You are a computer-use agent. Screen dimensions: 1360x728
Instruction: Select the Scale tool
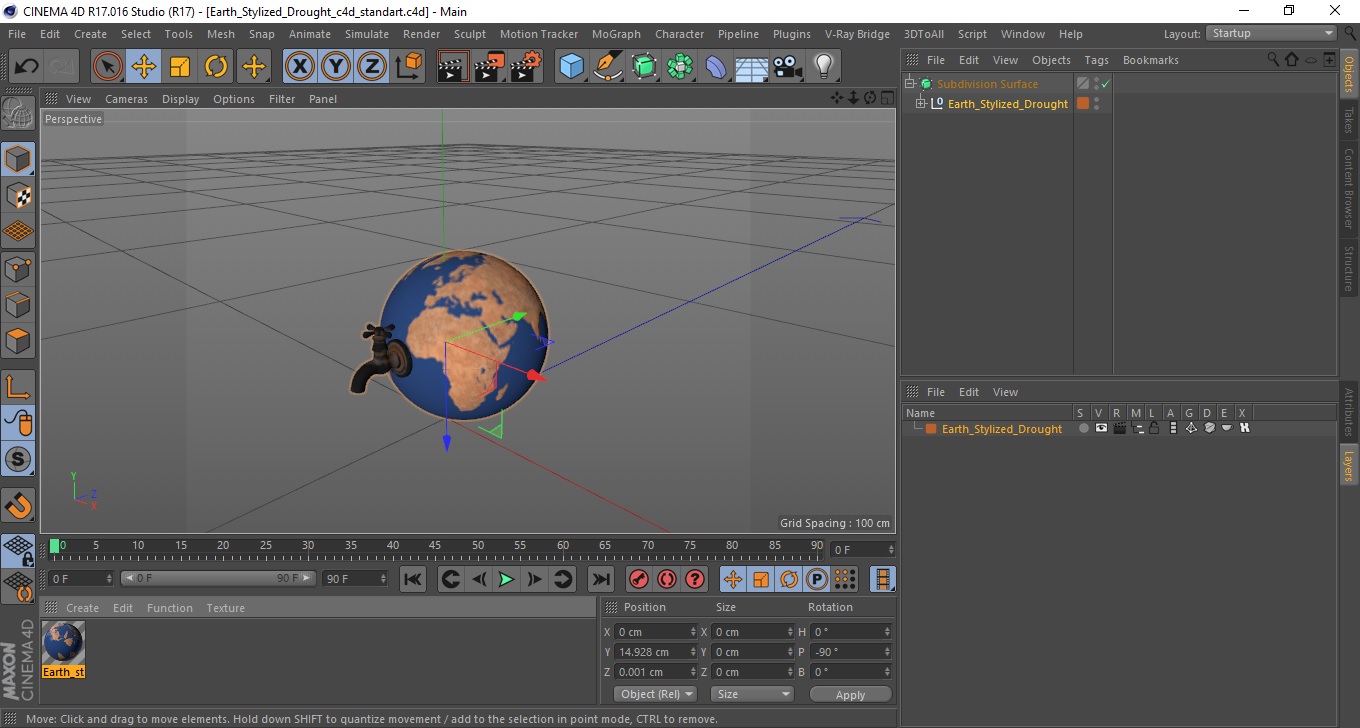[x=180, y=67]
